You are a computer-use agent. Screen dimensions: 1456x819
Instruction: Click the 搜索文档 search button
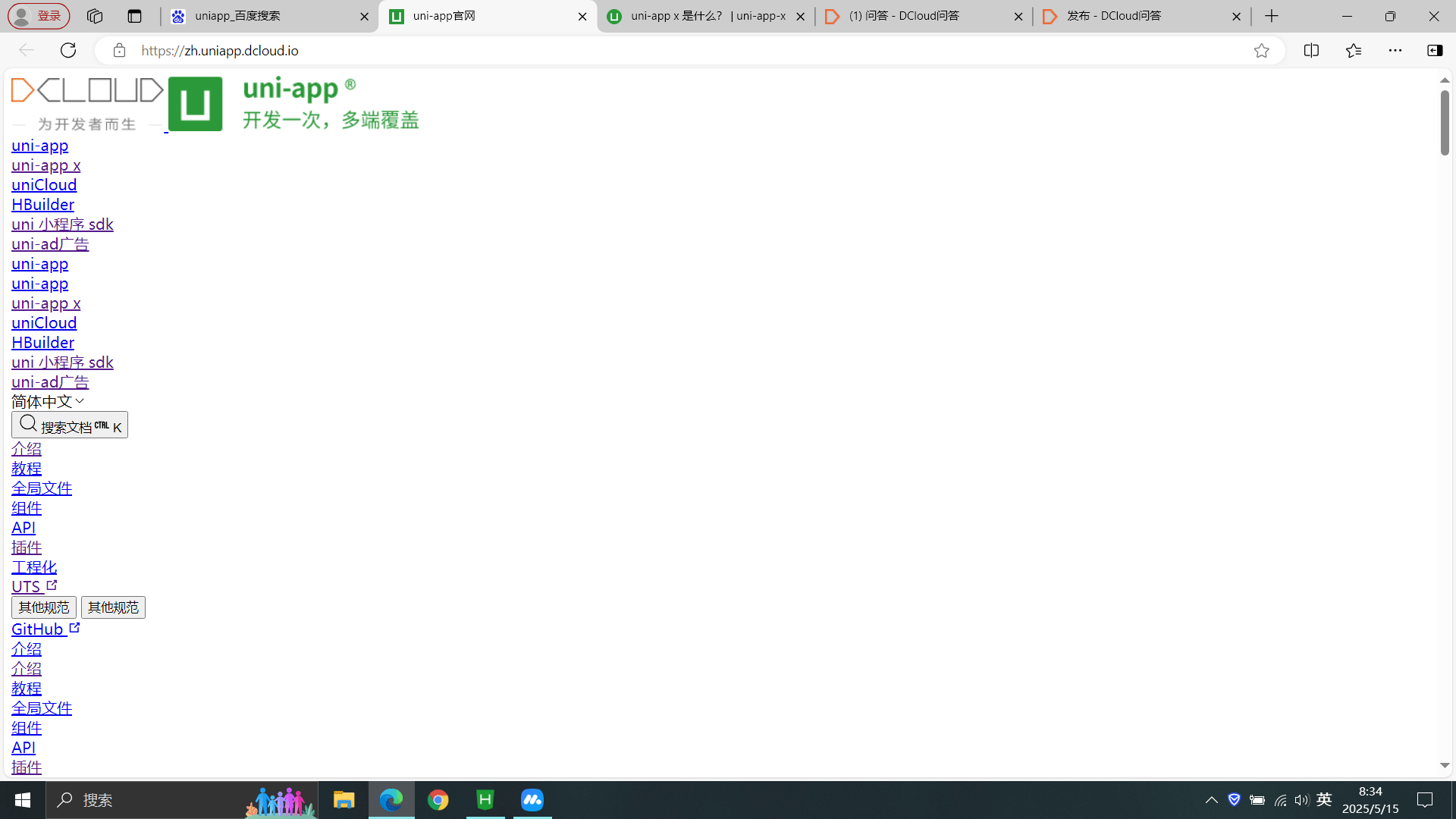(x=70, y=425)
